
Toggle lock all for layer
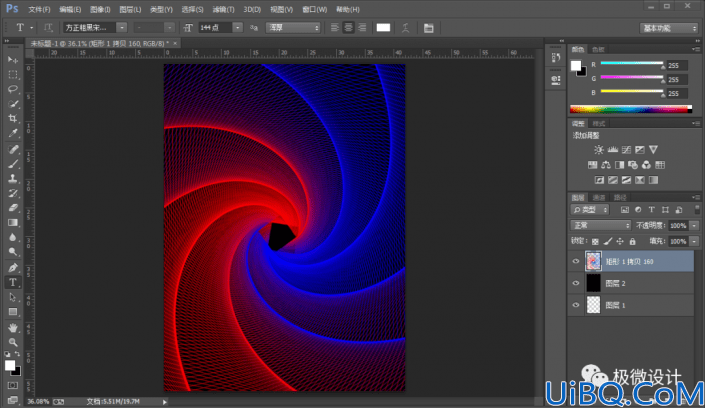633,242
